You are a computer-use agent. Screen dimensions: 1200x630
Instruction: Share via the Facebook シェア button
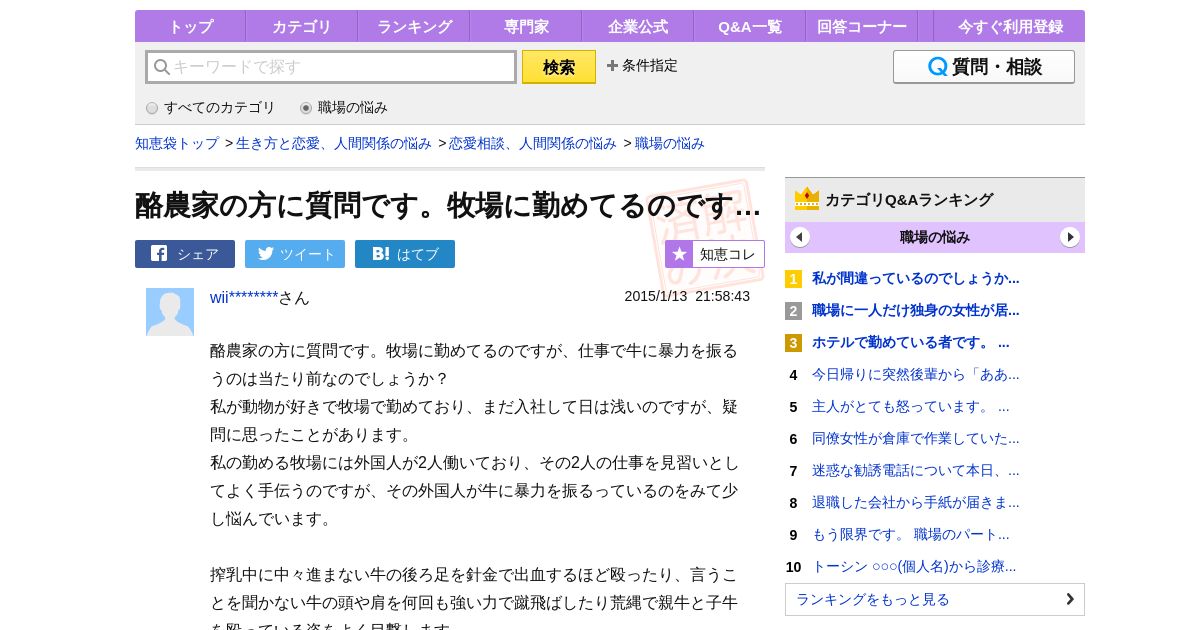(185, 254)
